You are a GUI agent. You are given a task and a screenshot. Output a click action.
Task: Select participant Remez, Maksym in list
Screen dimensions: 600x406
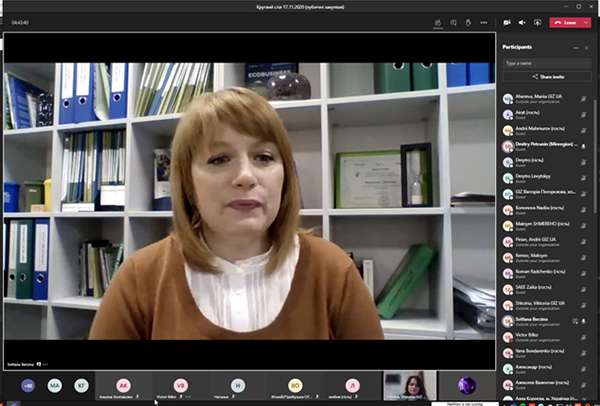[546, 258]
